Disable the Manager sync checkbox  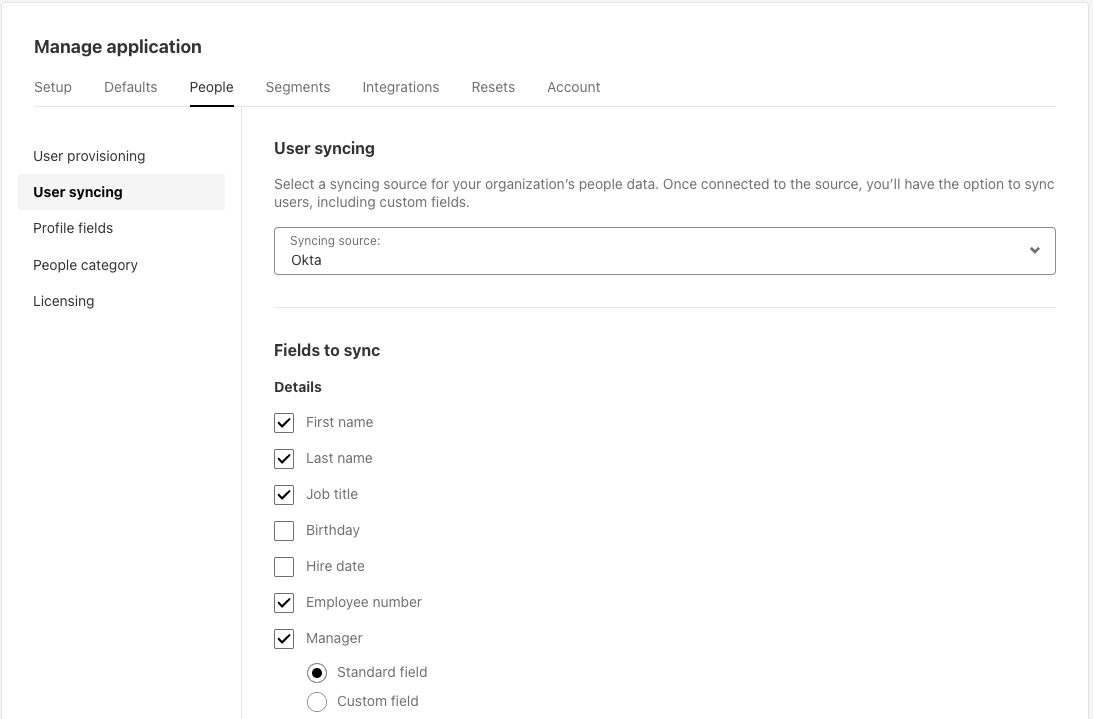(x=284, y=638)
